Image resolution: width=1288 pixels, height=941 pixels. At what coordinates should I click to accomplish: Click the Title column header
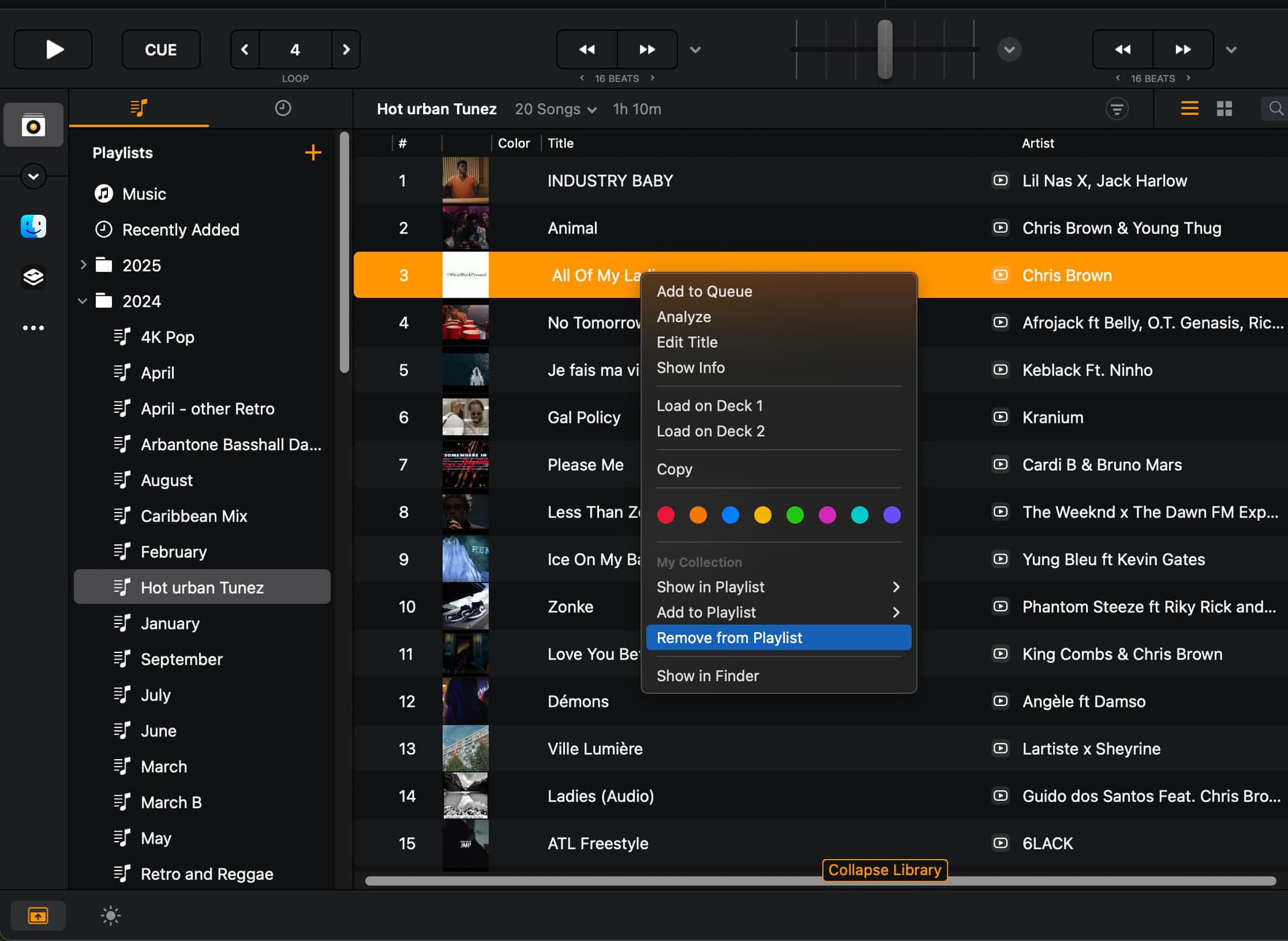coord(561,143)
